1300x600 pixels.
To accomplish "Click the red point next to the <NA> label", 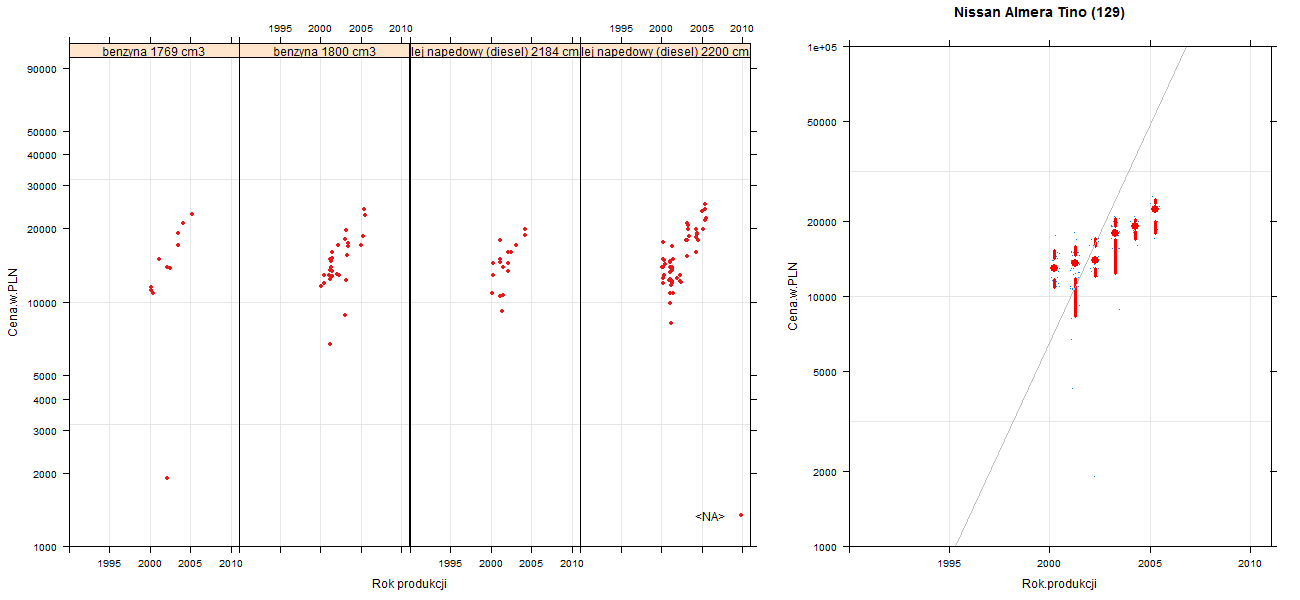I will click(741, 515).
